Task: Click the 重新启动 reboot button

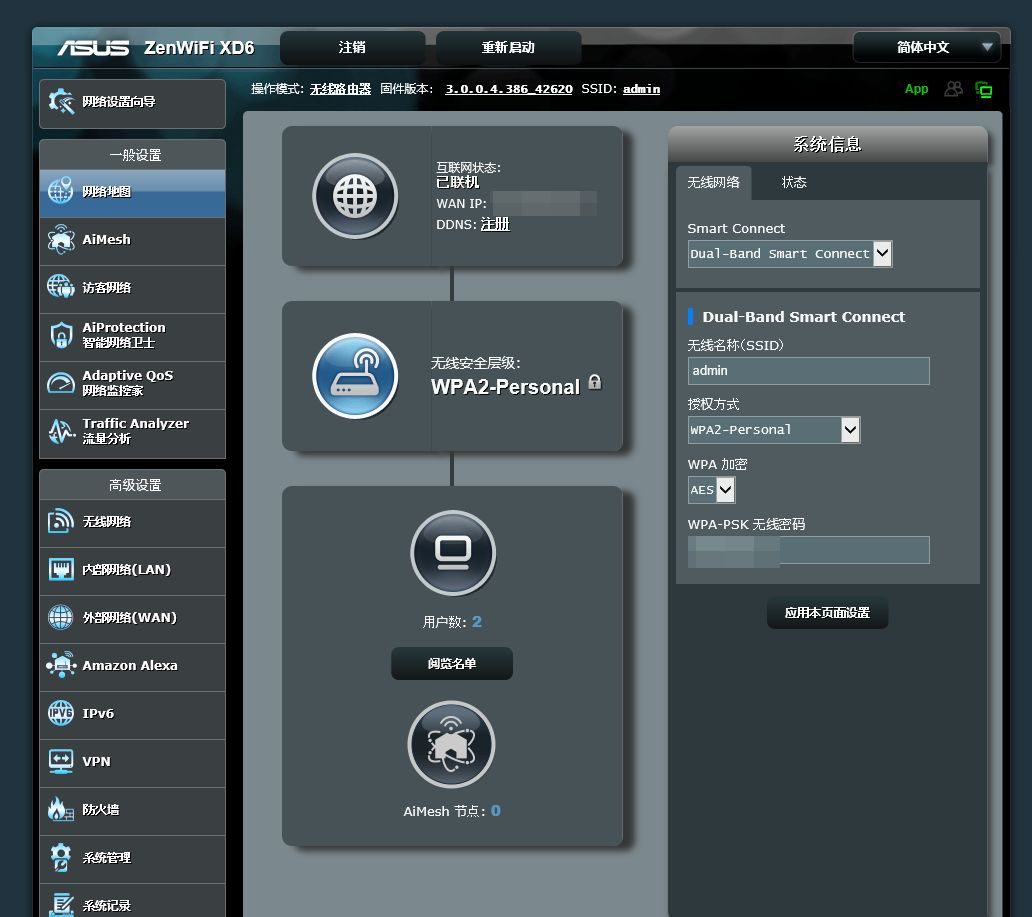Action: [508, 47]
